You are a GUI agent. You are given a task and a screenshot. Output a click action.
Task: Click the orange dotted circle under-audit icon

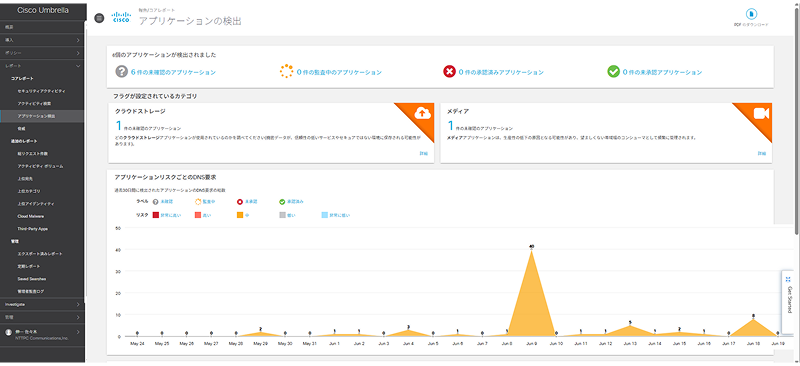(x=287, y=71)
